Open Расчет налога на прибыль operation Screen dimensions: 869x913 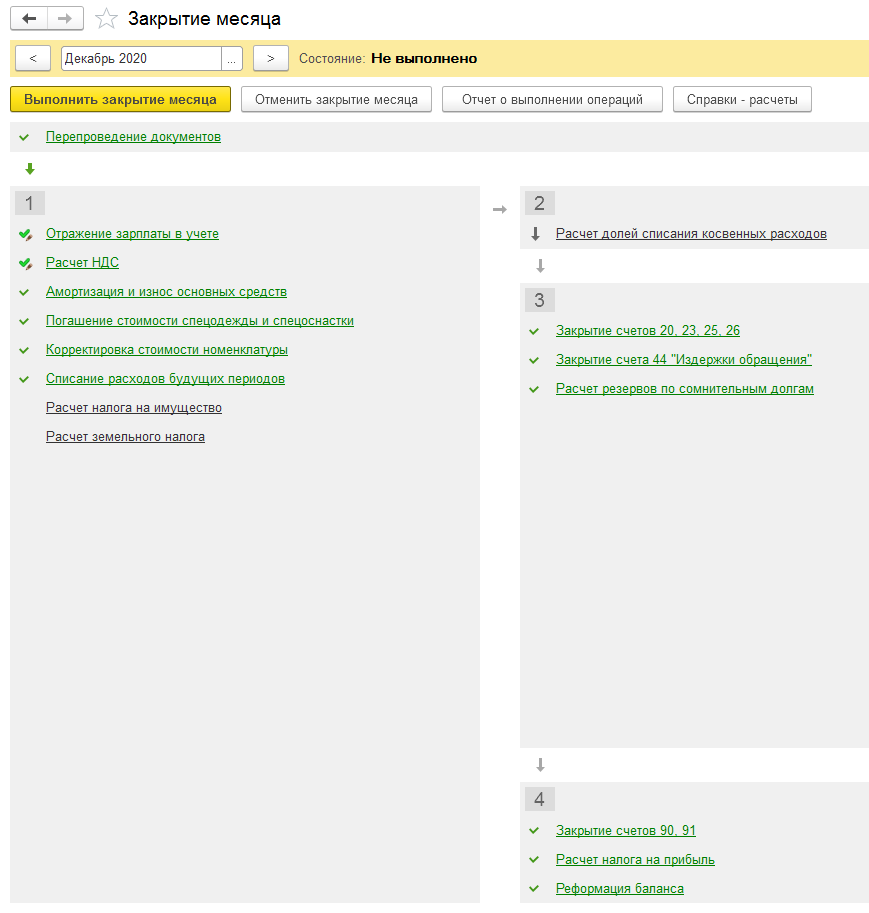pyautogui.click(x=635, y=860)
